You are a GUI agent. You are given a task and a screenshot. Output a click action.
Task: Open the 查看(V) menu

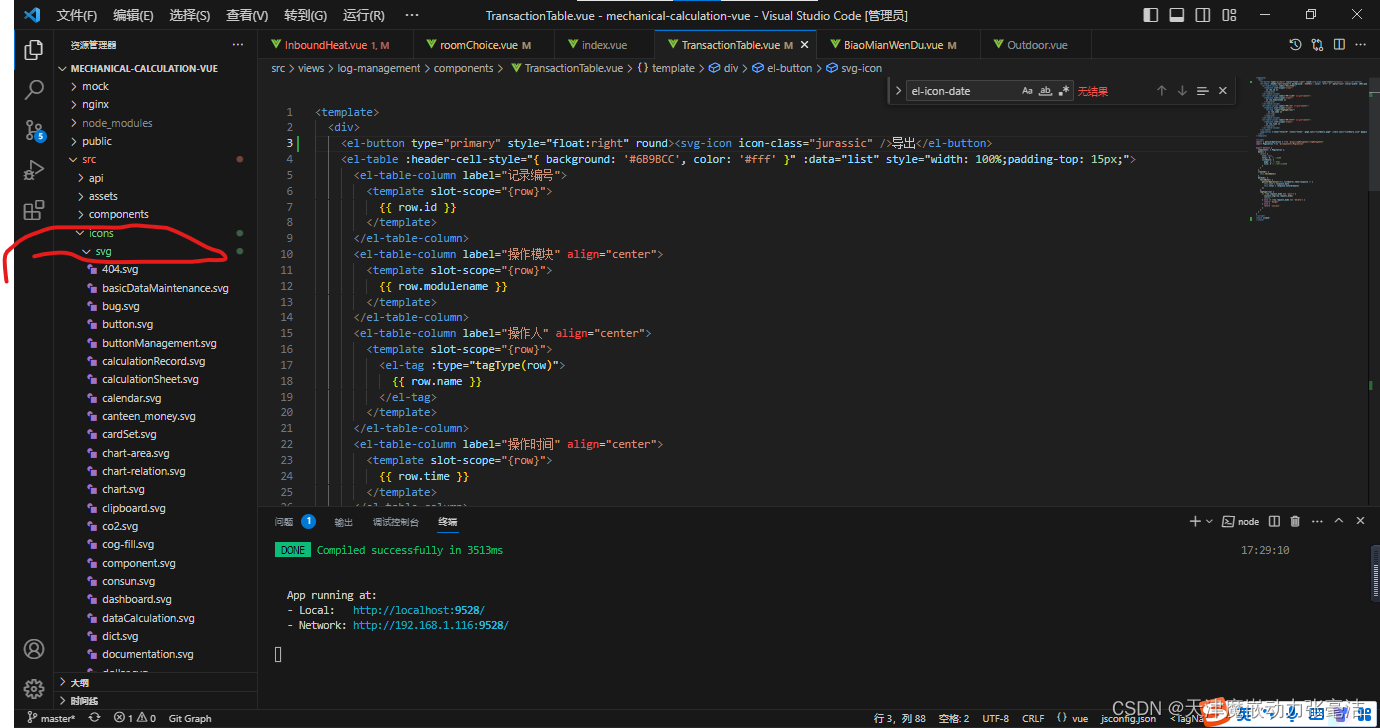tap(247, 15)
